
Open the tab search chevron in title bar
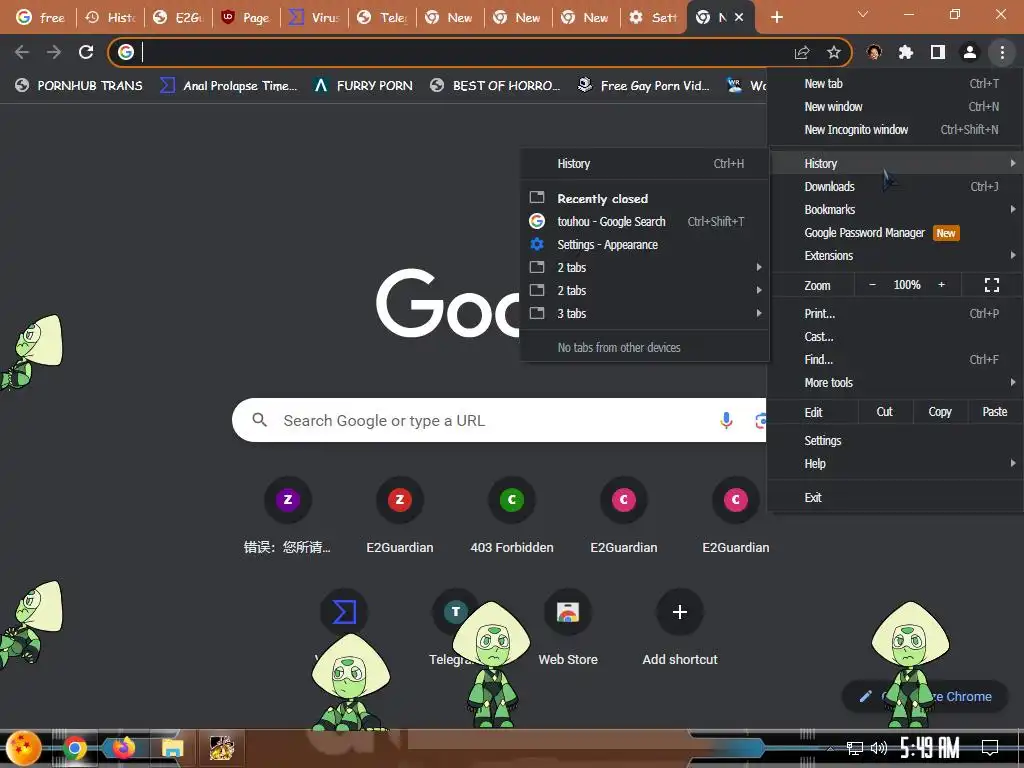(x=863, y=14)
